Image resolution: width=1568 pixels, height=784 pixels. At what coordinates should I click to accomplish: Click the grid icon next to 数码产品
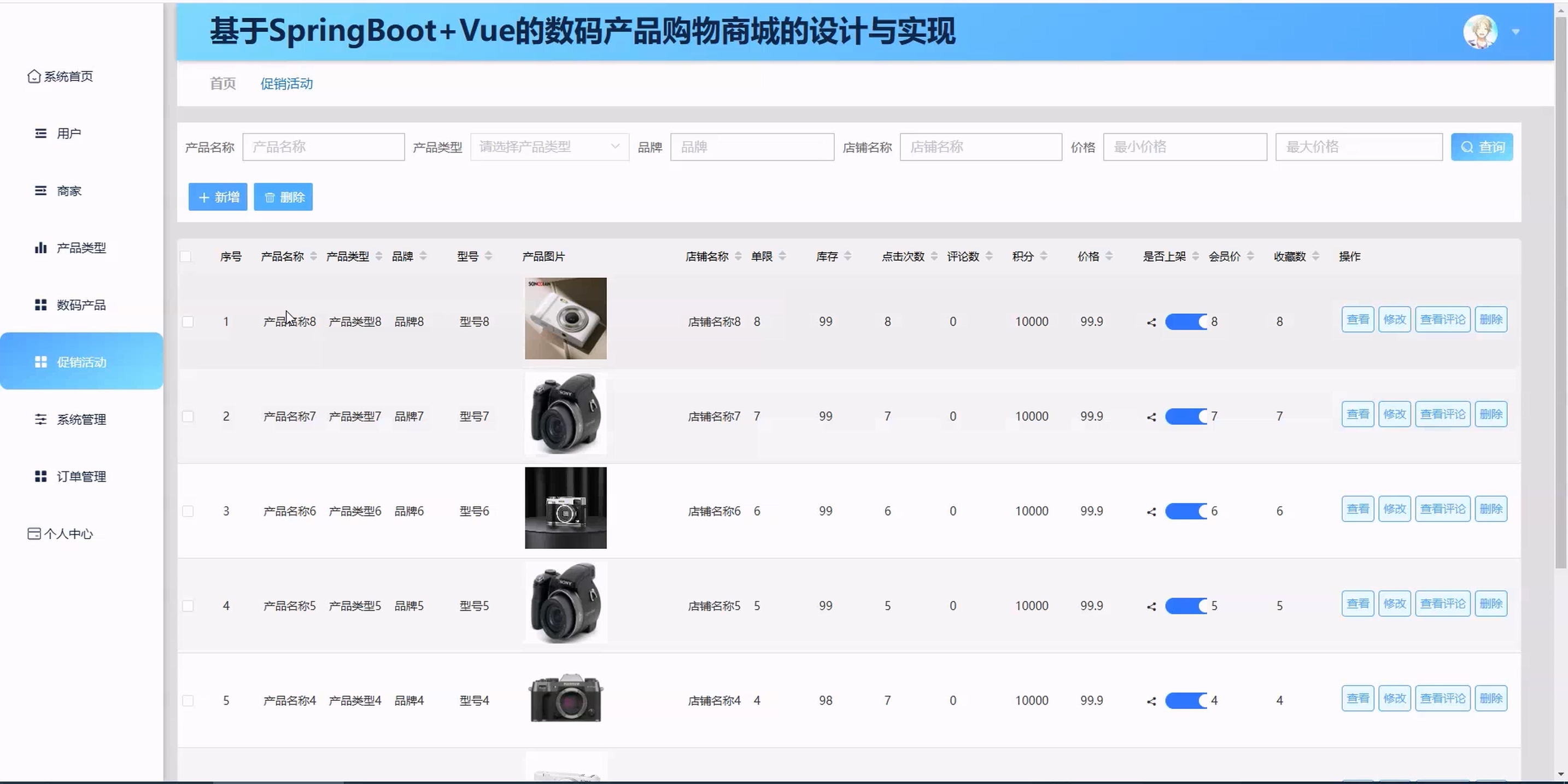(x=40, y=305)
